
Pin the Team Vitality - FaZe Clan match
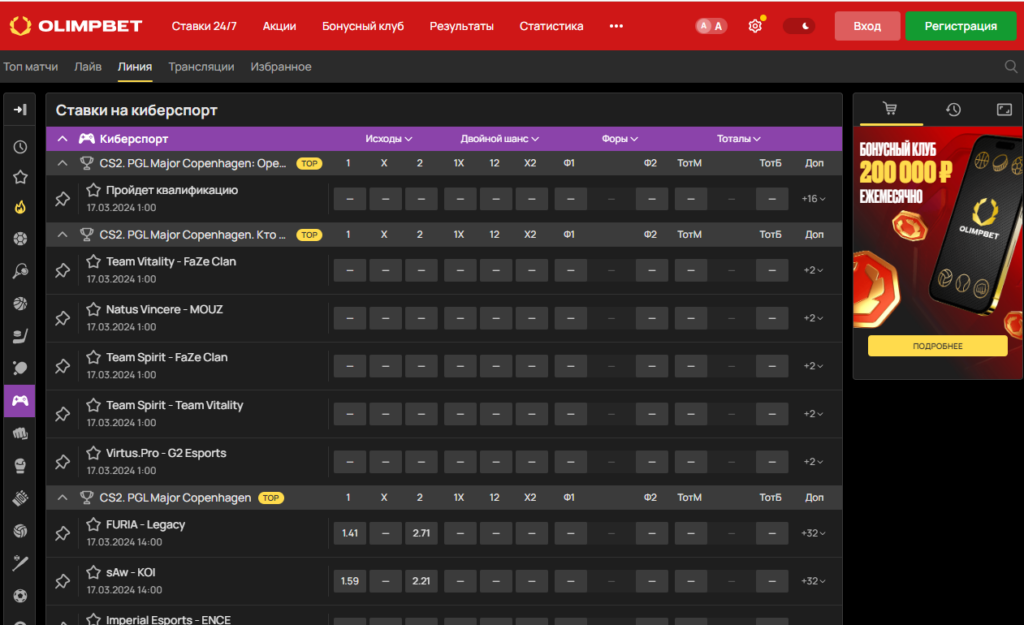(62, 270)
